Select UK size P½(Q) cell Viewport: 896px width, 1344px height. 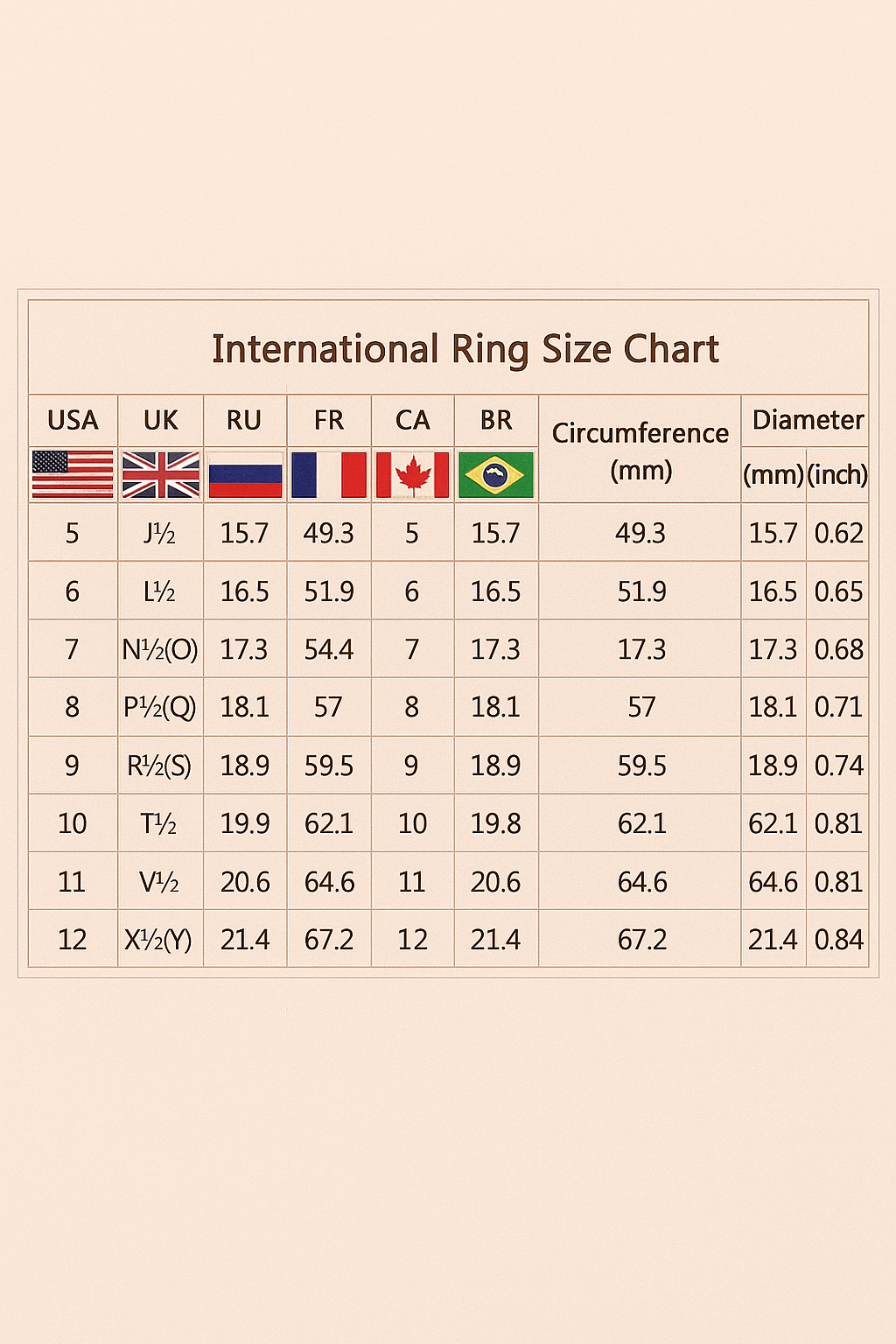tap(160, 707)
